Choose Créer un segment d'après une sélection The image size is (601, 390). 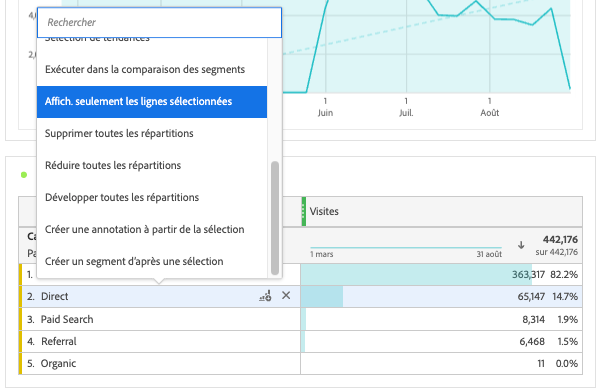tap(152, 261)
